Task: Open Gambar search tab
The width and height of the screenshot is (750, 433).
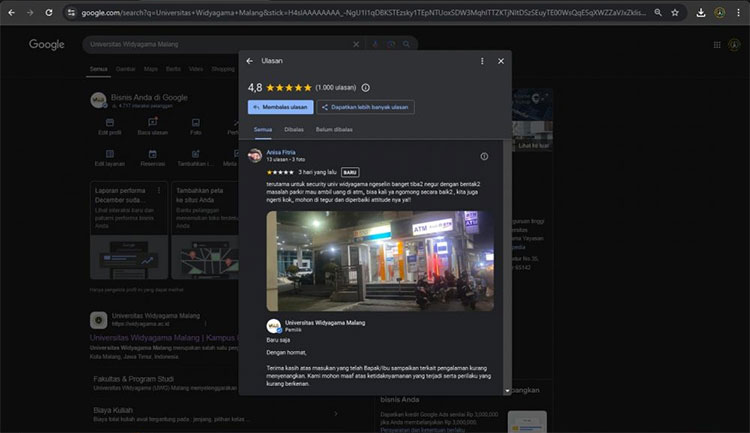Action: (x=125, y=69)
